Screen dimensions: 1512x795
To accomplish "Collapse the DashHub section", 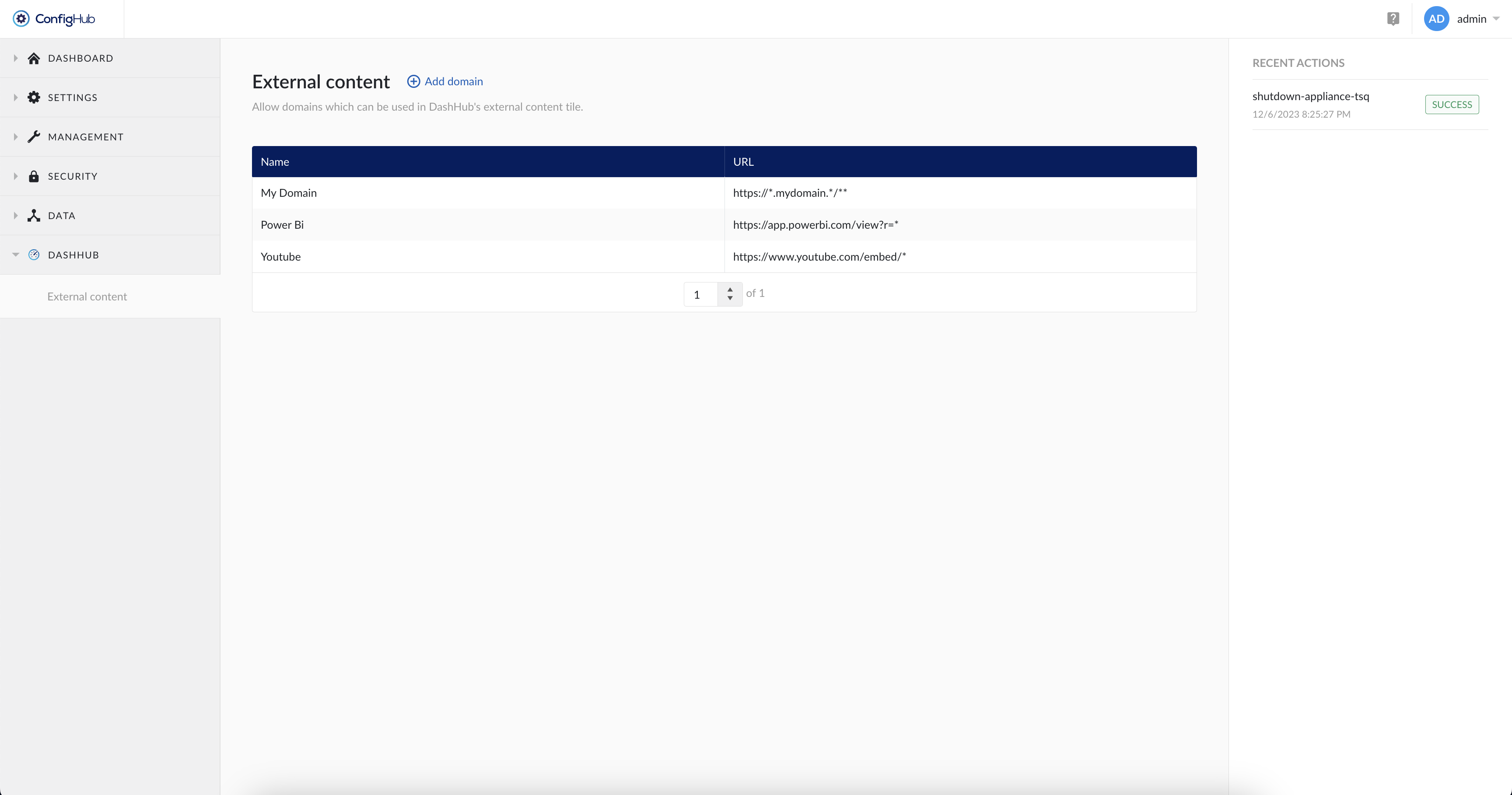I will click(x=15, y=254).
